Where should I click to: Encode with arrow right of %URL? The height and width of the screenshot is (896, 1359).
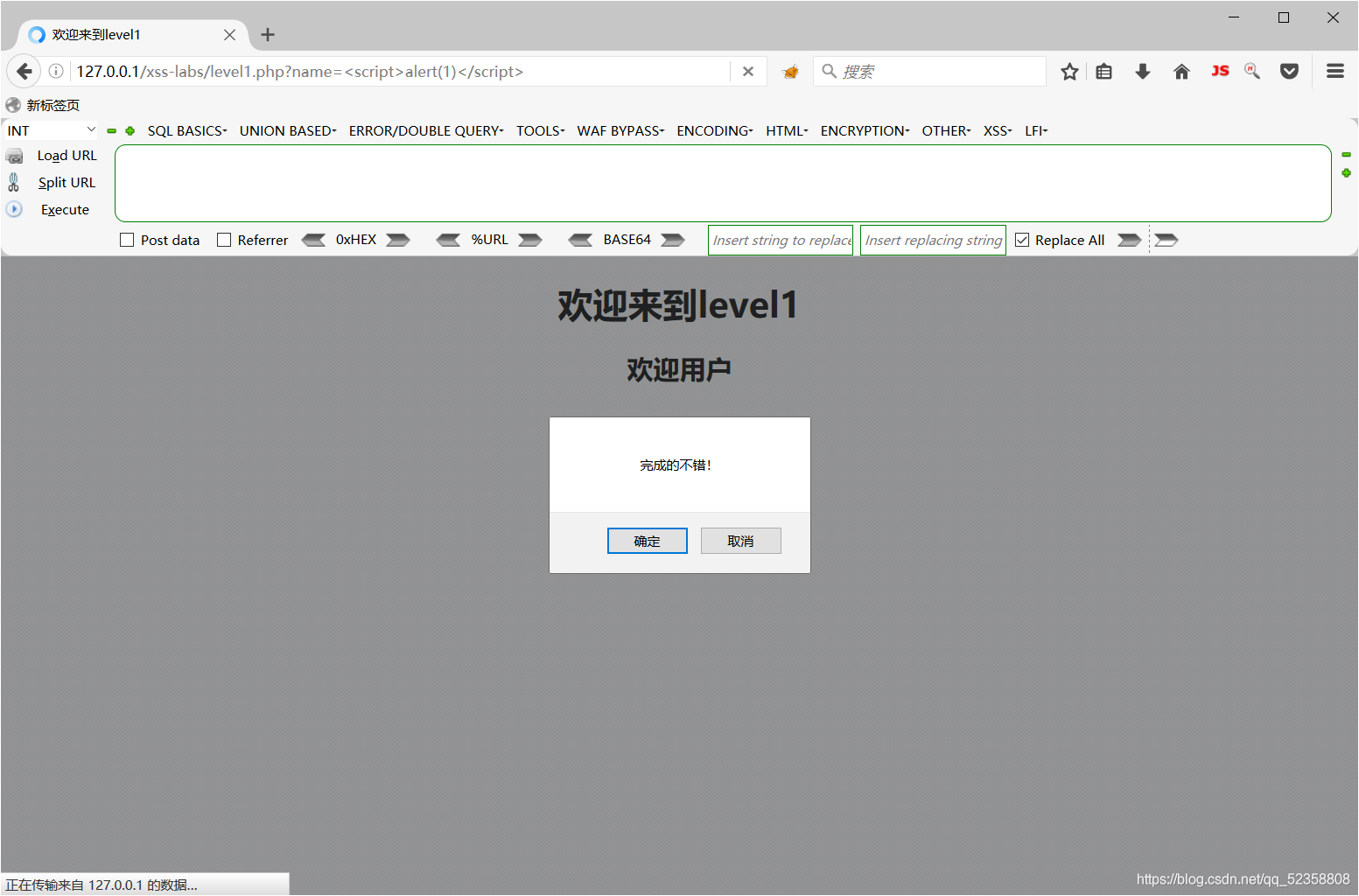530,240
